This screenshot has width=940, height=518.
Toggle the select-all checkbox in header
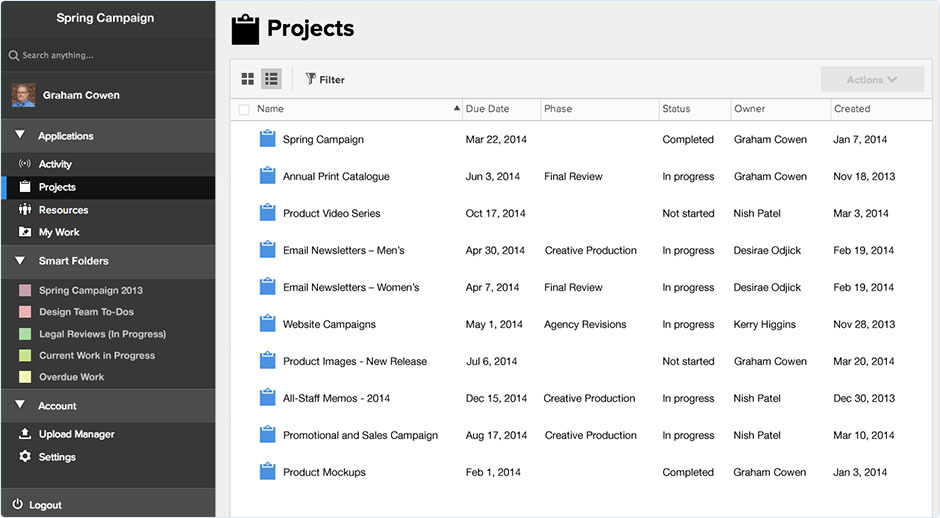244,110
